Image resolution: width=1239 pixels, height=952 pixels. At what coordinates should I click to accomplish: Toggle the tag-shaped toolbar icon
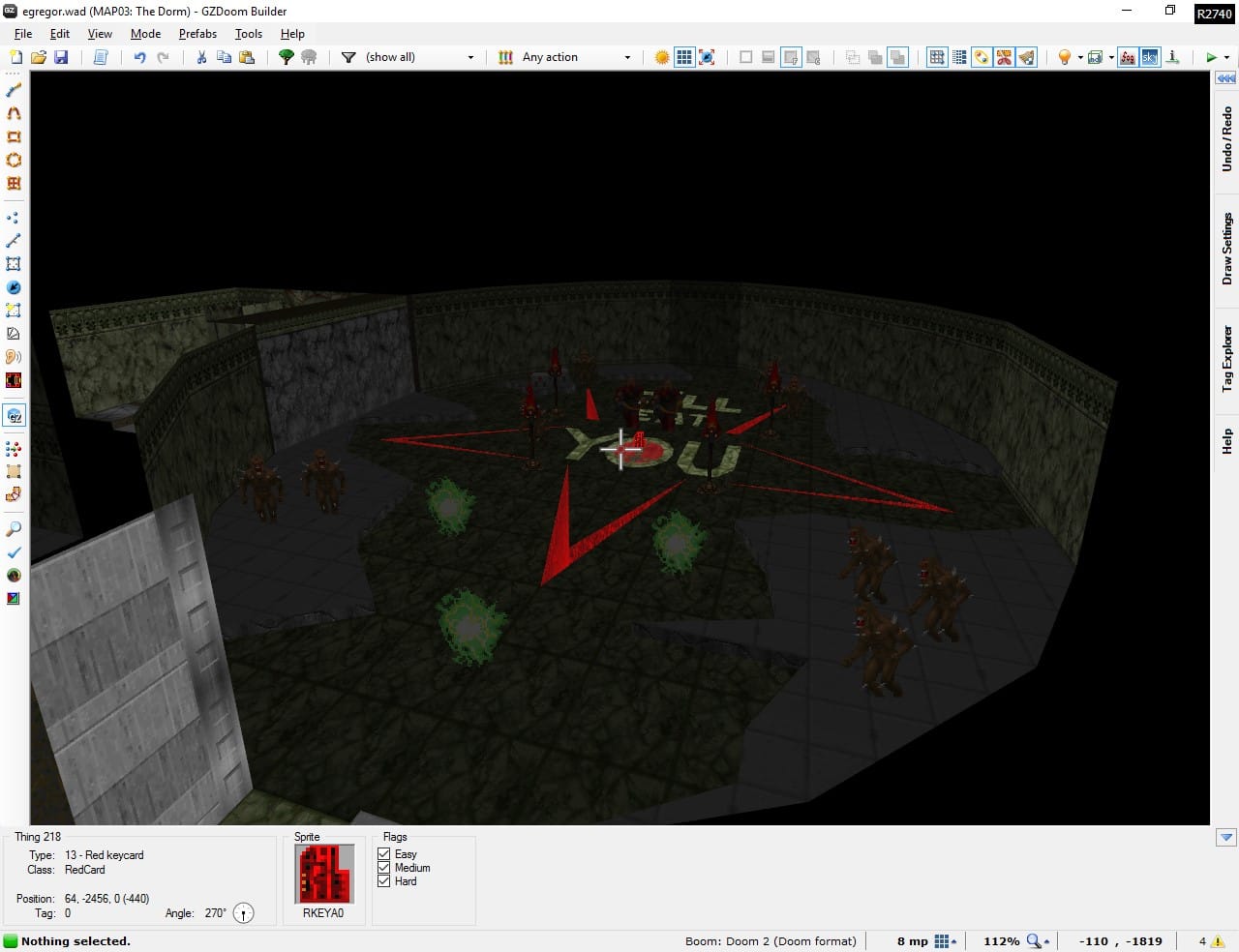(x=982, y=57)
